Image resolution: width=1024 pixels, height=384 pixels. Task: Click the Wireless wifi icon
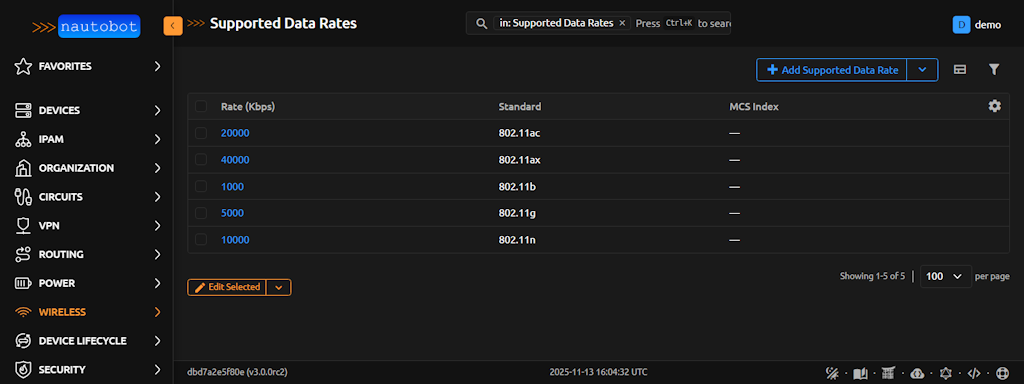pos(23,312)
